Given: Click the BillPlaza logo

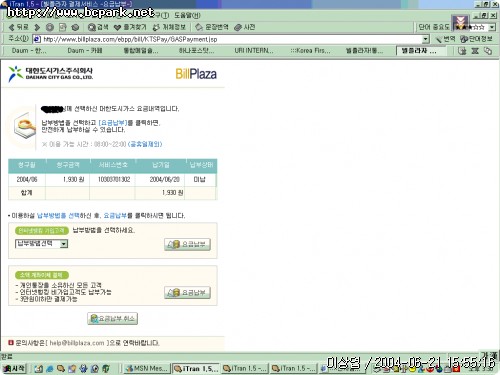Looking at the screenshot, I should click(x=196, y=74).
